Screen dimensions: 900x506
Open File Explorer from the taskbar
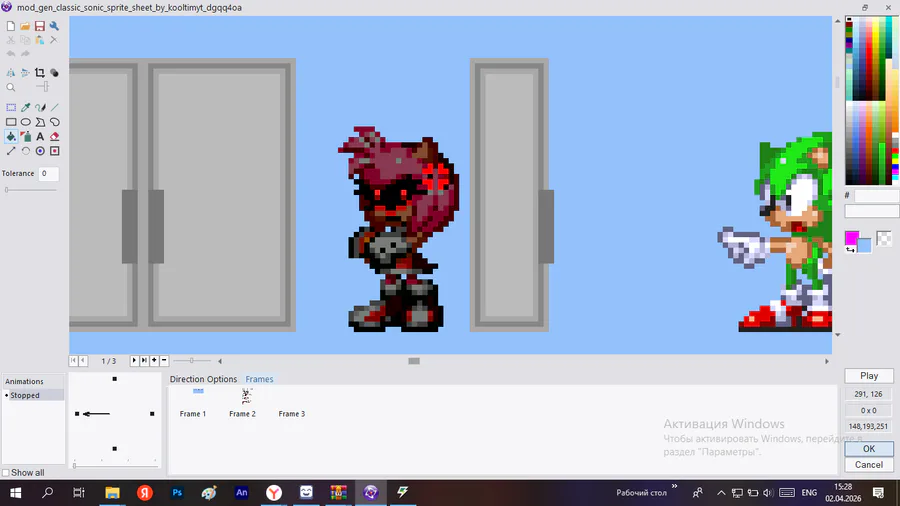tap(112, 492)
